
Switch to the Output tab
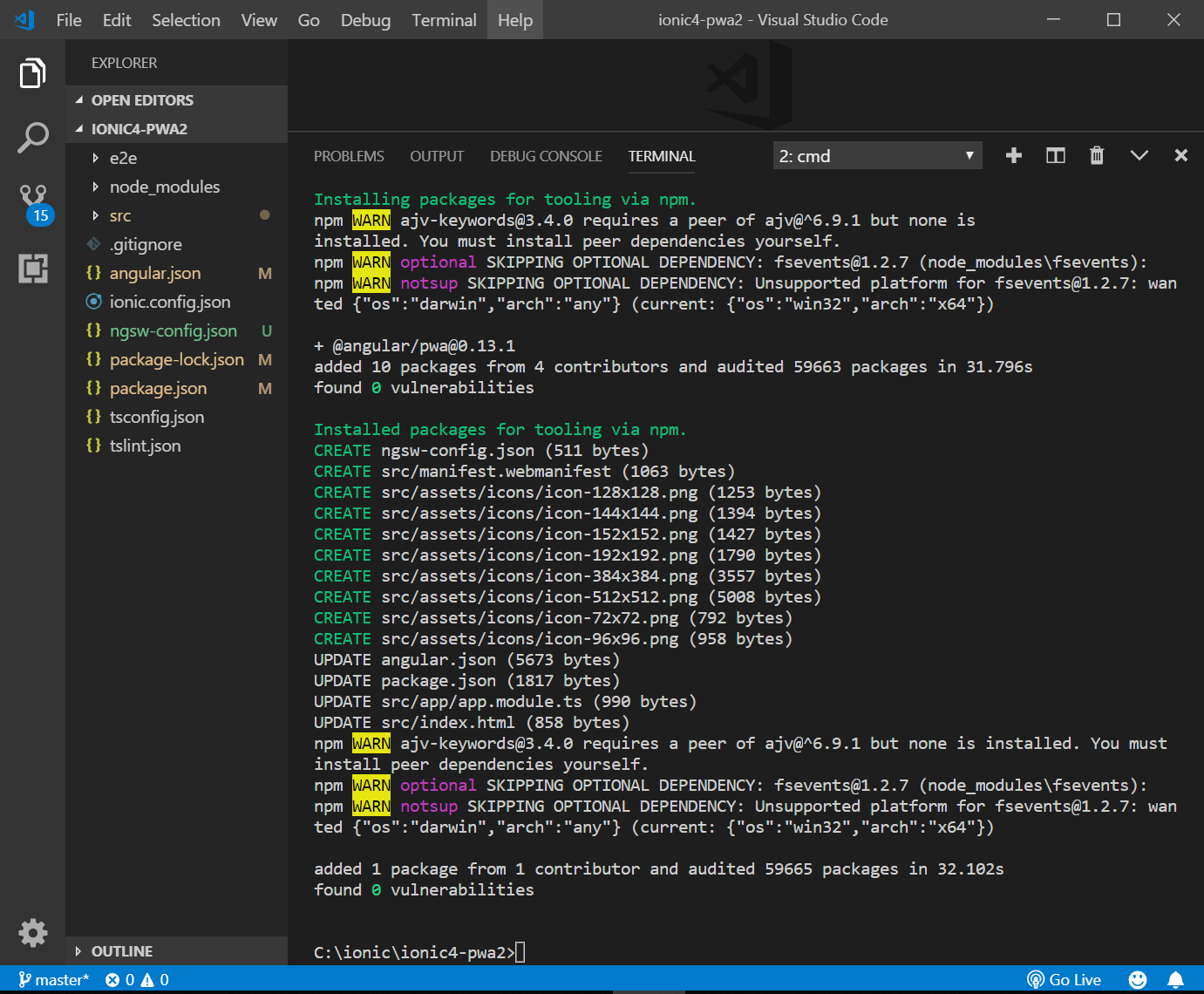(437, 156)
